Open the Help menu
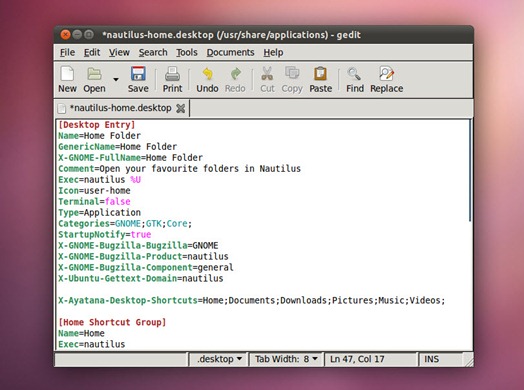This screenshot has width=524, height=390. [273, 52]
